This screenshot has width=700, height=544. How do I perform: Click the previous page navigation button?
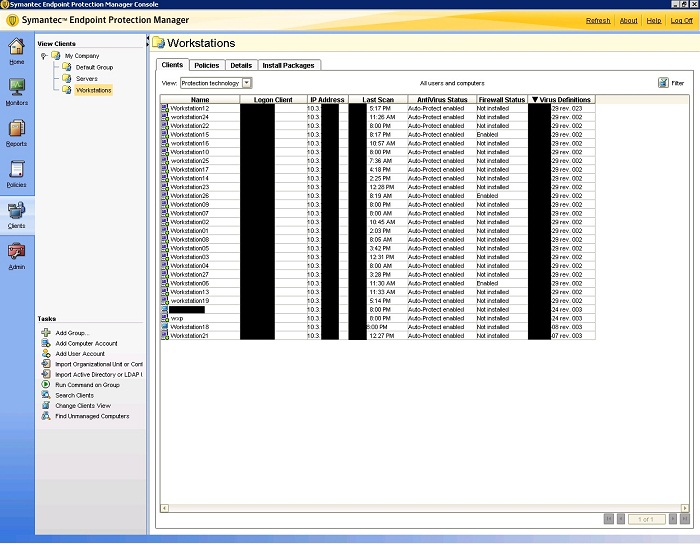(x=621, y=519)
